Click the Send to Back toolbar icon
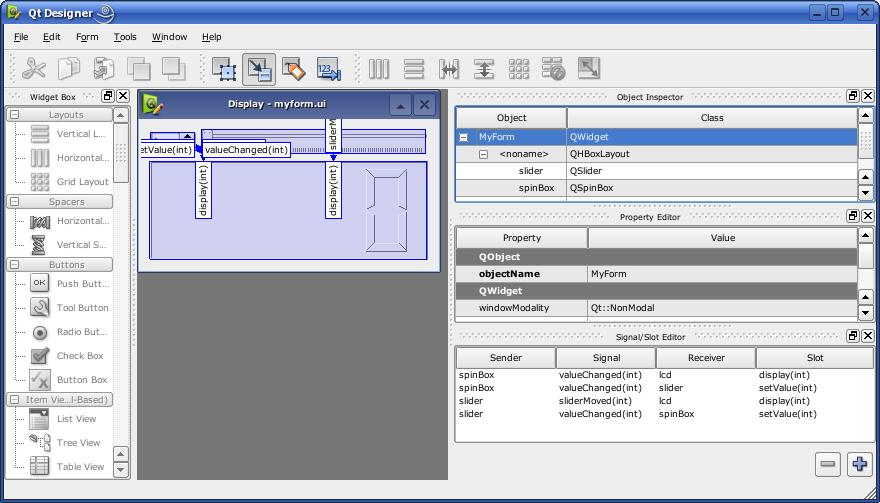This screenshot has height=503, width=880. [x=139, y=69]
